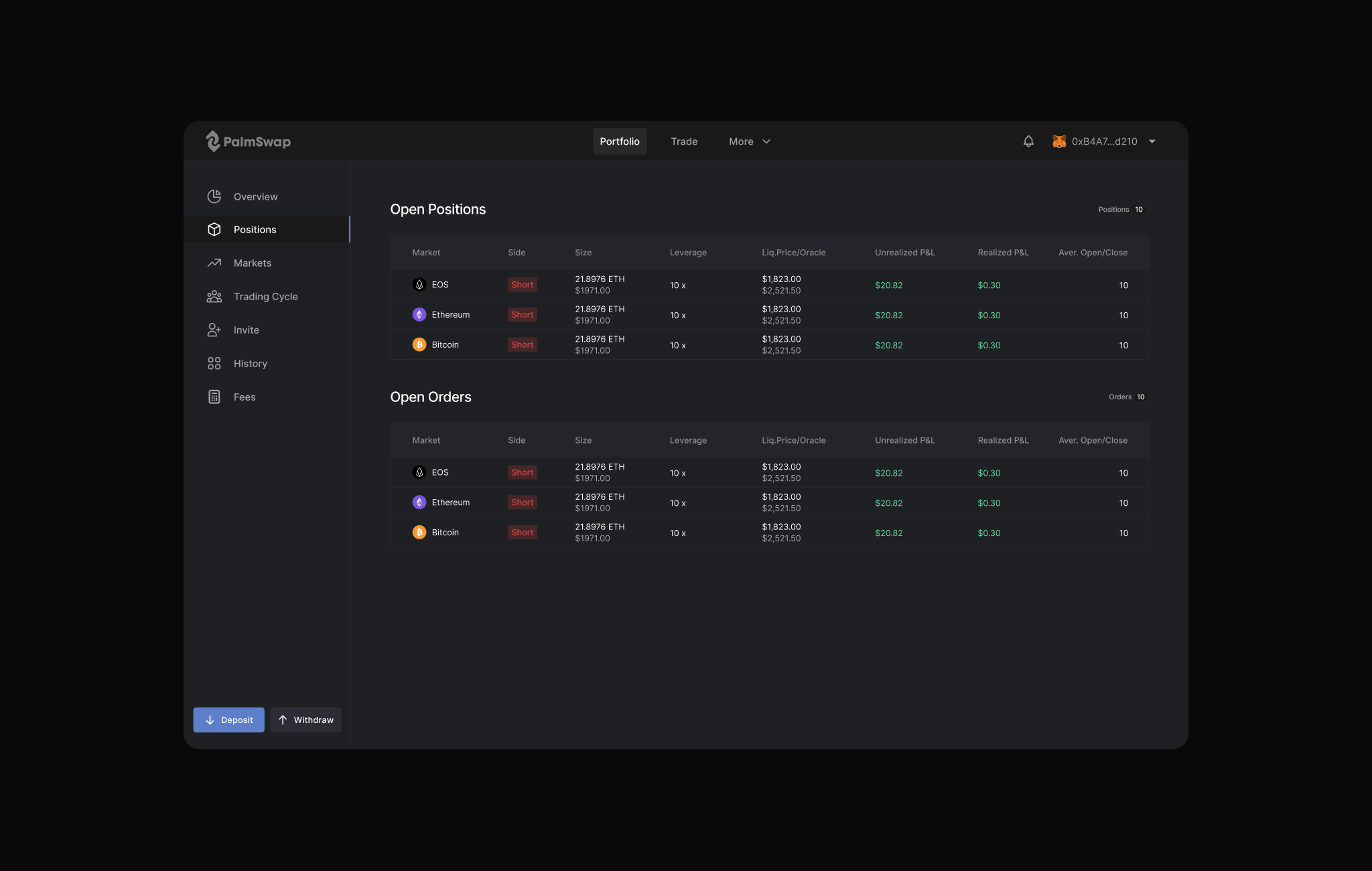The height and width of the screenshot is (871, 1372).
Task: Click the Fees calculator icon
Action: click(x=214, y=397)
